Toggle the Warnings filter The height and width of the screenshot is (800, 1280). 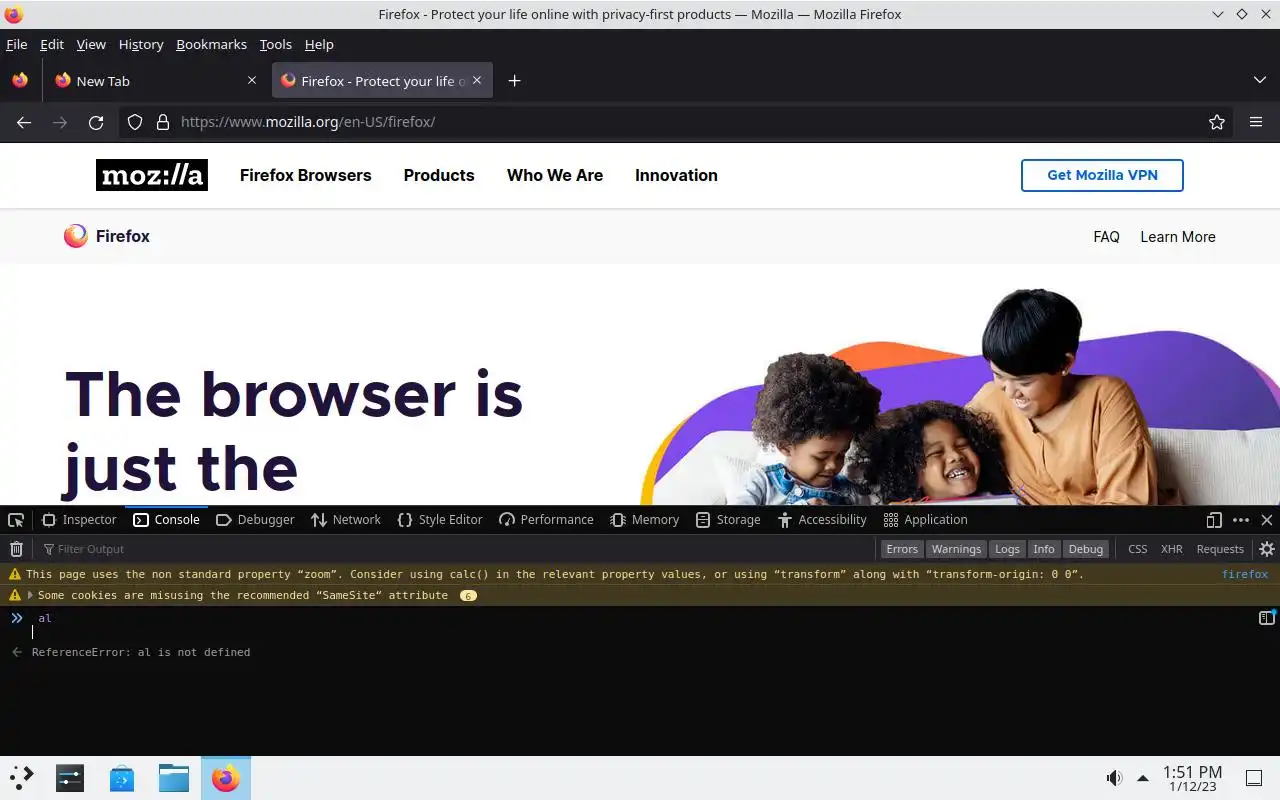(956, 549)
